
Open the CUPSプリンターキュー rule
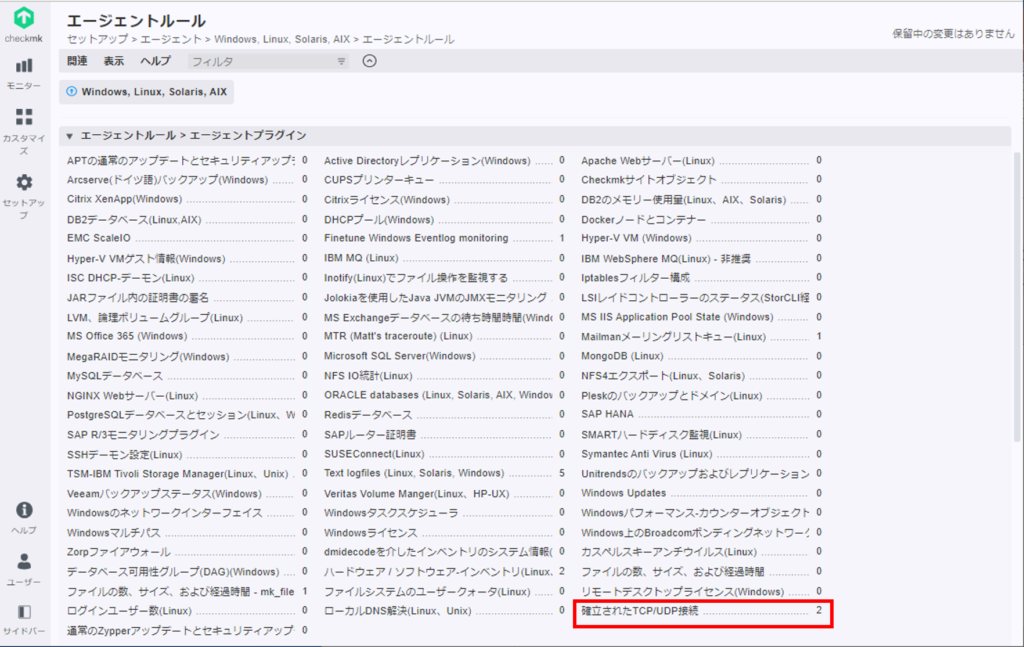pyautogui.click(x=379, y=180)
